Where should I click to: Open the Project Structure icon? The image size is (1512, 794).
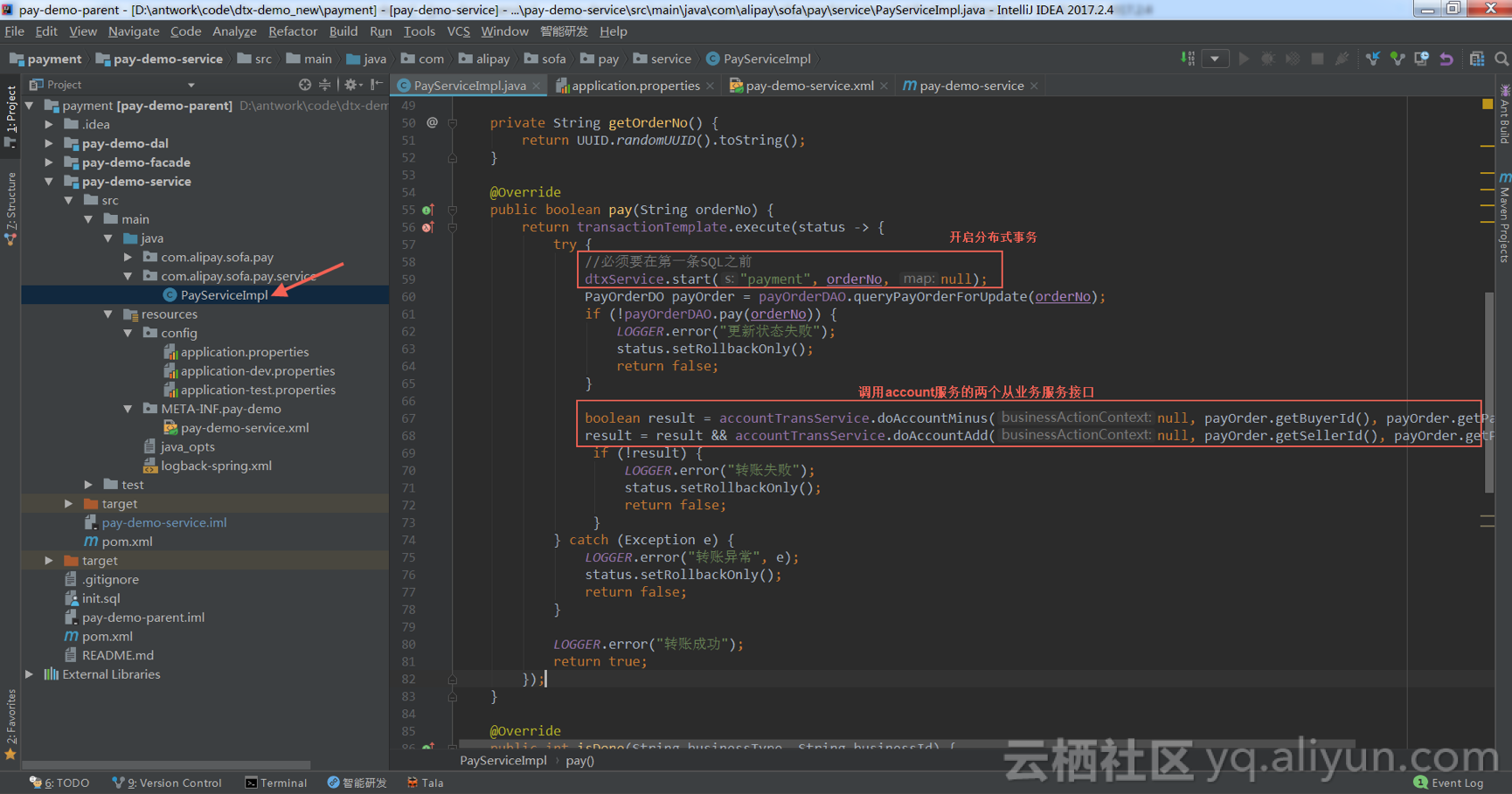(x=1477, y=59)
